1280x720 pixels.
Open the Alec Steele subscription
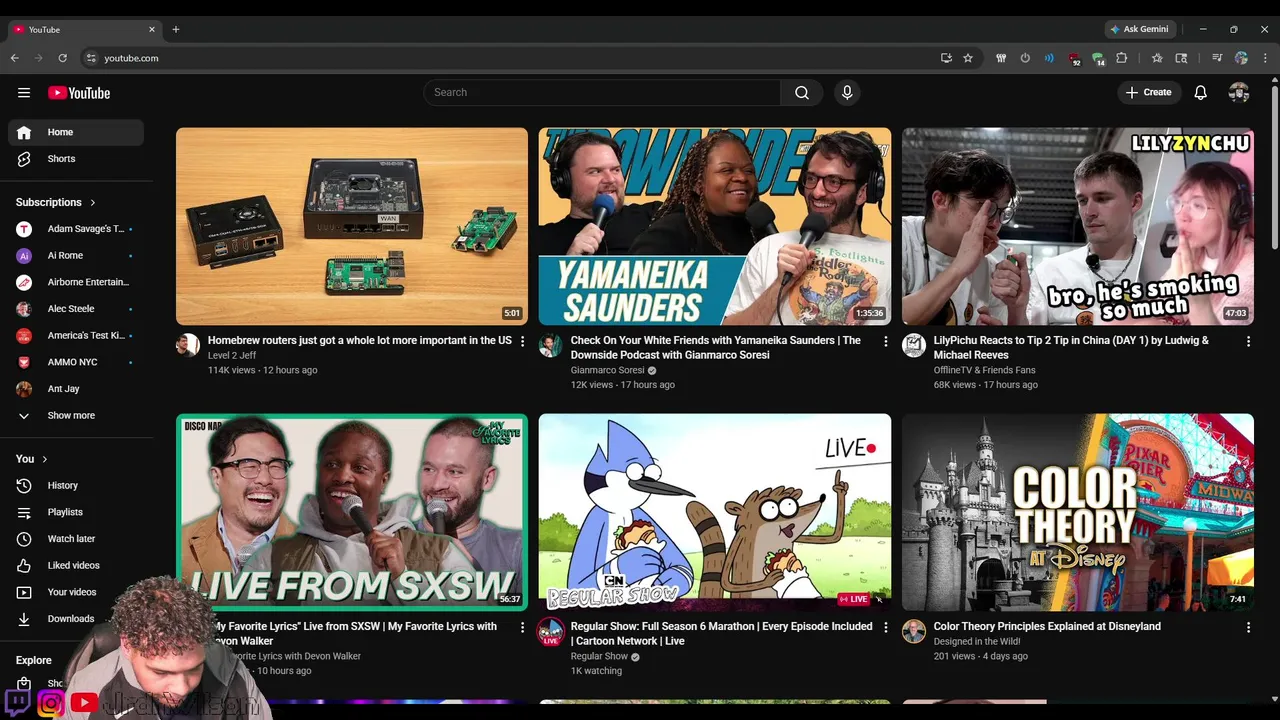76,309
